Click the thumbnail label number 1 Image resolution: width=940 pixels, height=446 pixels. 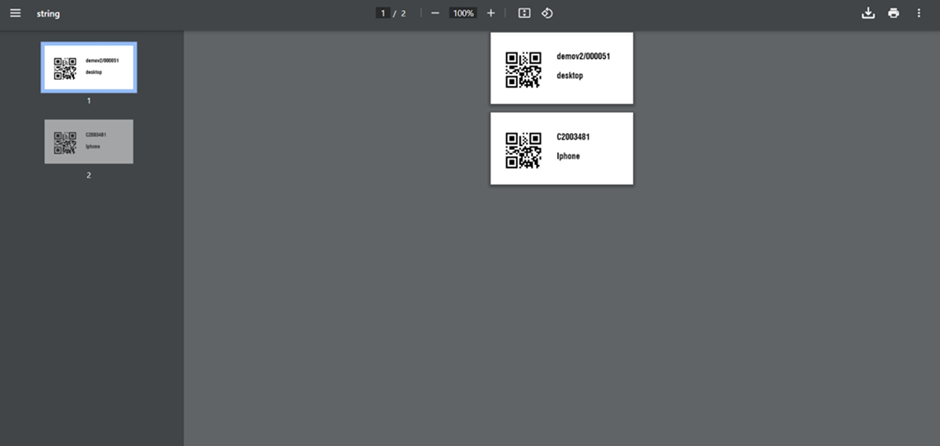89,101
